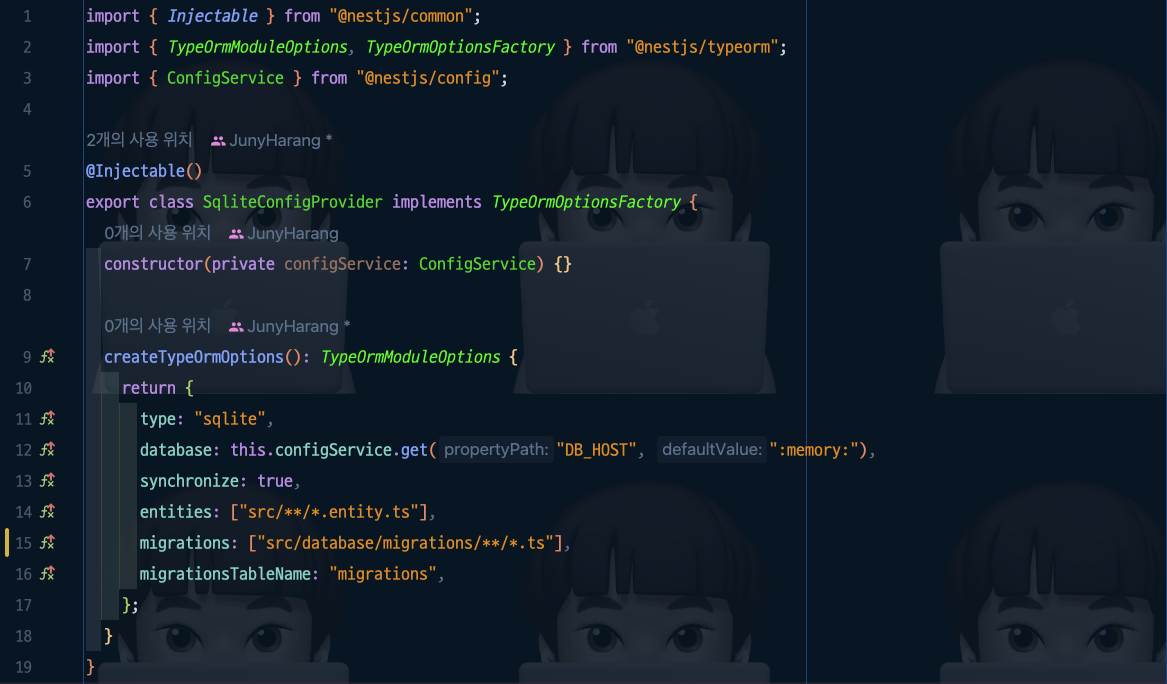Viewport: 1167px width, 684px height.
Task: Click the return keyword
Action: pos(149,388)
